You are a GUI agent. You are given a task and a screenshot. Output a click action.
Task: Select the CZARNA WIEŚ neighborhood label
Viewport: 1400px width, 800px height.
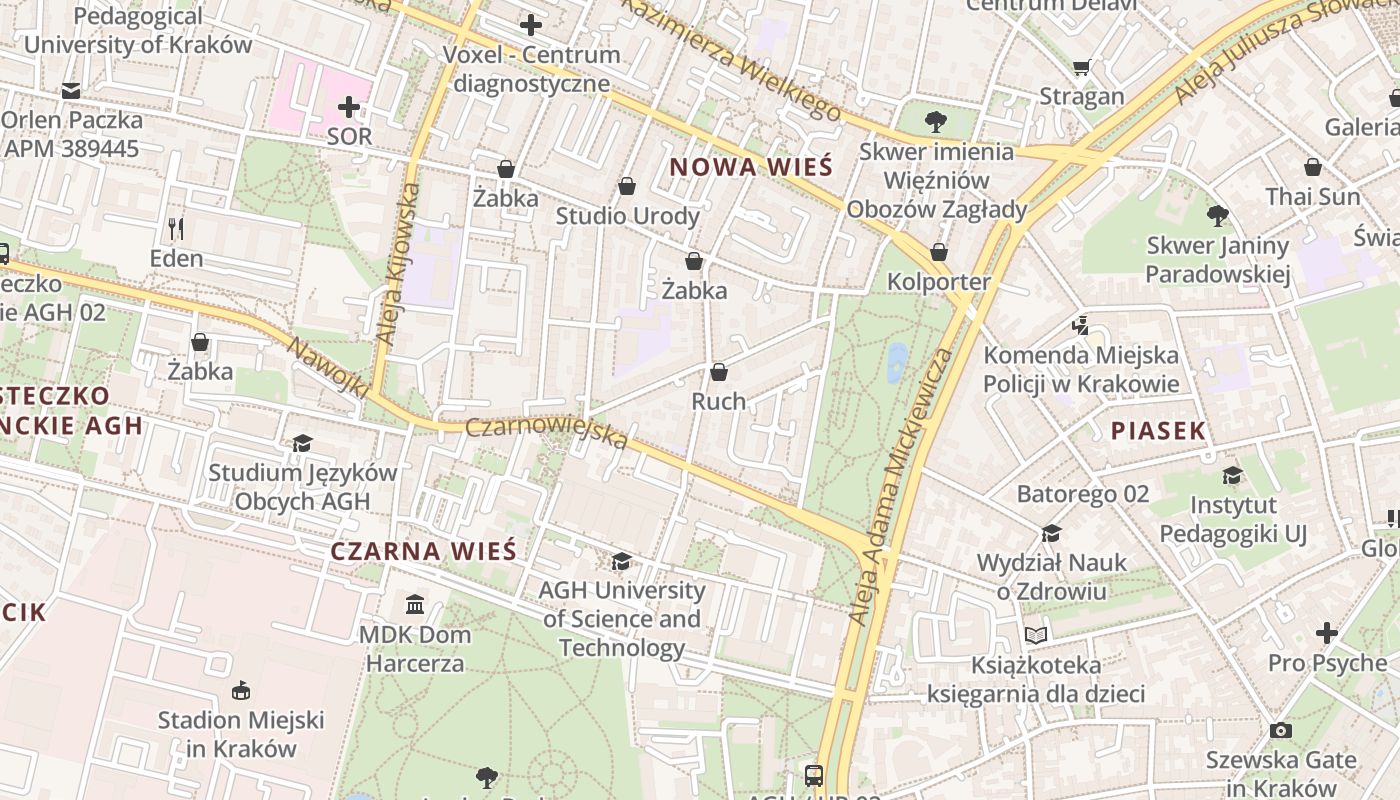click(x=424, y=551)
